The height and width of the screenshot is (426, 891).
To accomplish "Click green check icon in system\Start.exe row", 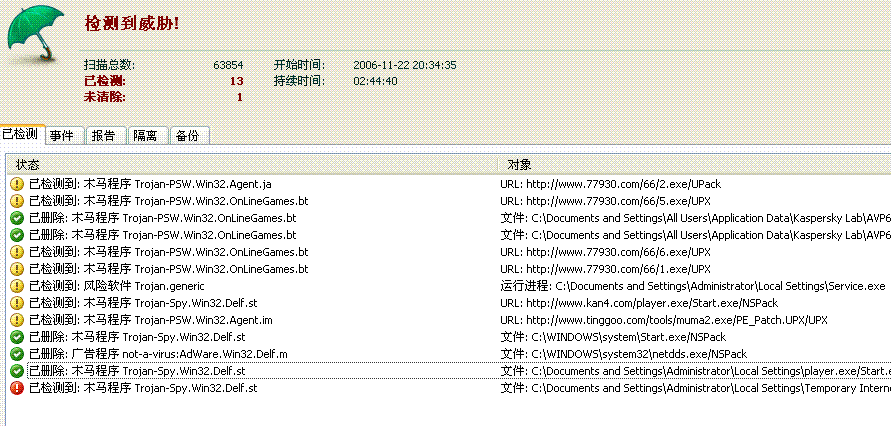I will [17, 337].
